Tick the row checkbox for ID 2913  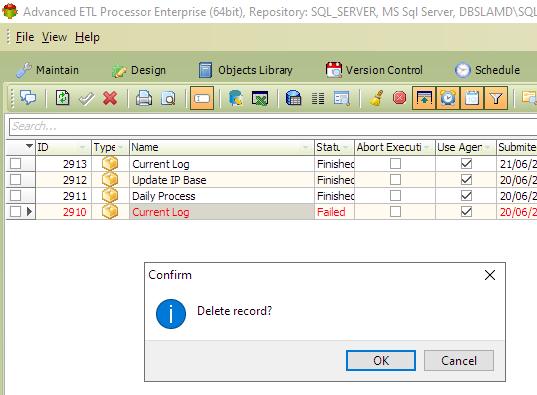(x=15, y=164)
